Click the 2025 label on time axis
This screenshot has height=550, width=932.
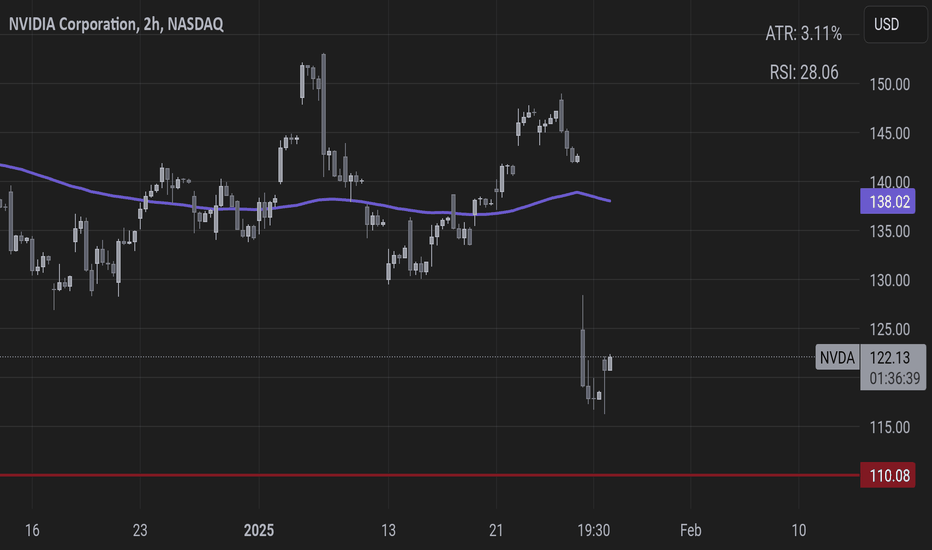(259, 530)
